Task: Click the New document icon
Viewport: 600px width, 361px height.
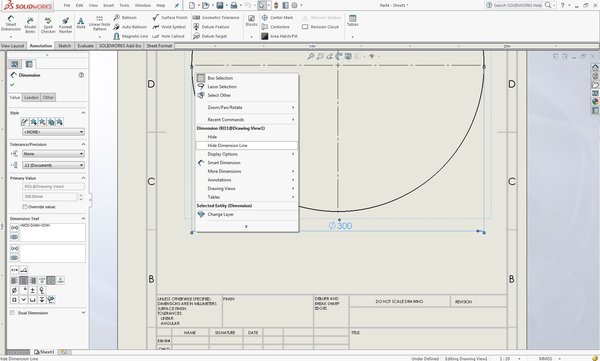Action: pos(192,5)
